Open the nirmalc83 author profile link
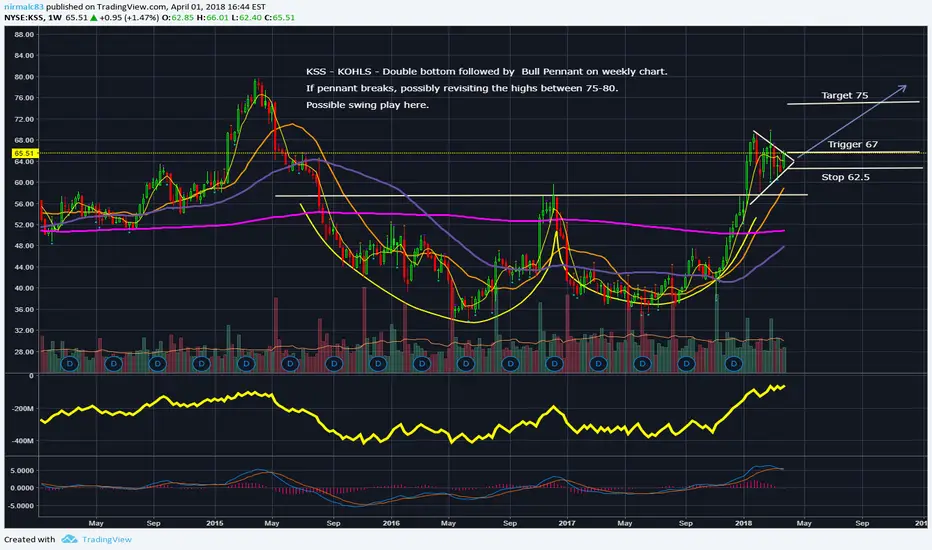The image size is (932, 550). pos(23,7)
